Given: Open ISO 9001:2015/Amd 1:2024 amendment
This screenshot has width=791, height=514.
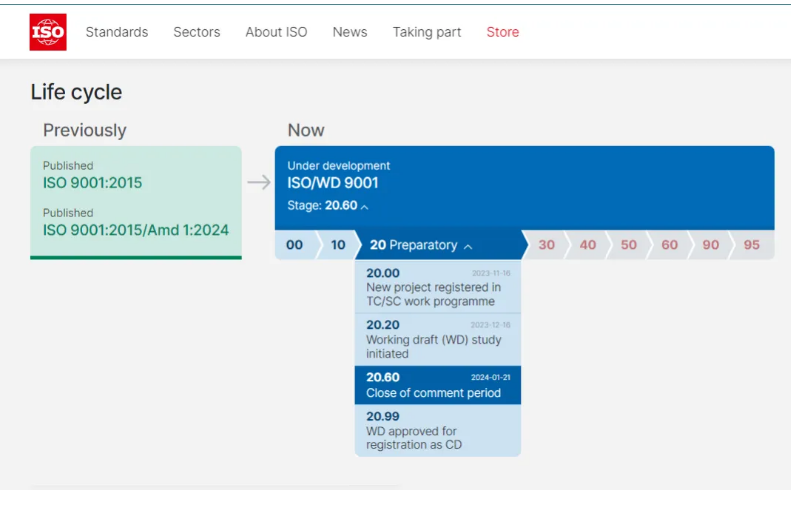Looking at the screenshot, I should (135, 230).
